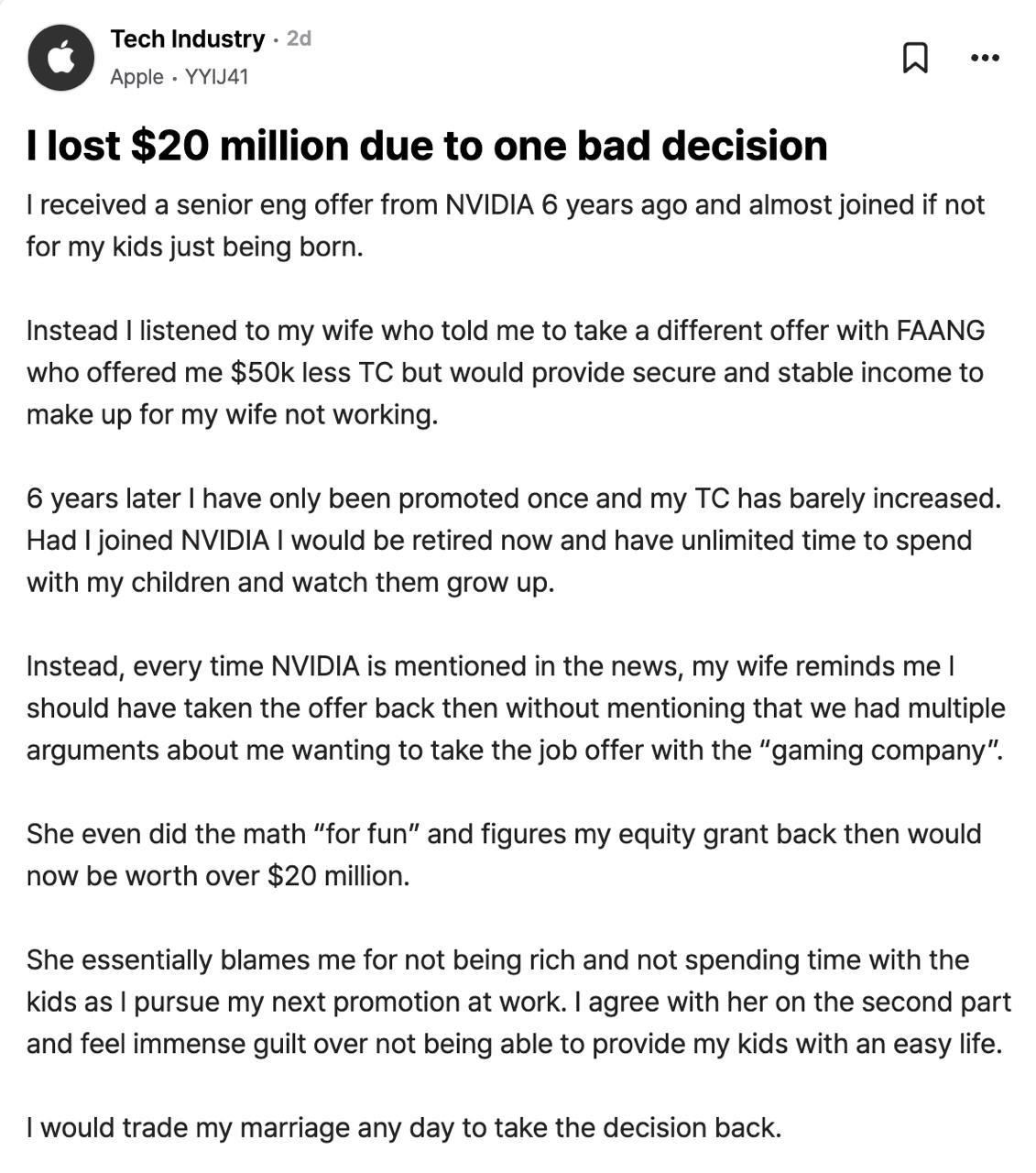Bookmark this post
The width and height of the screenshot is (1036, 1173).
point(915,58)
